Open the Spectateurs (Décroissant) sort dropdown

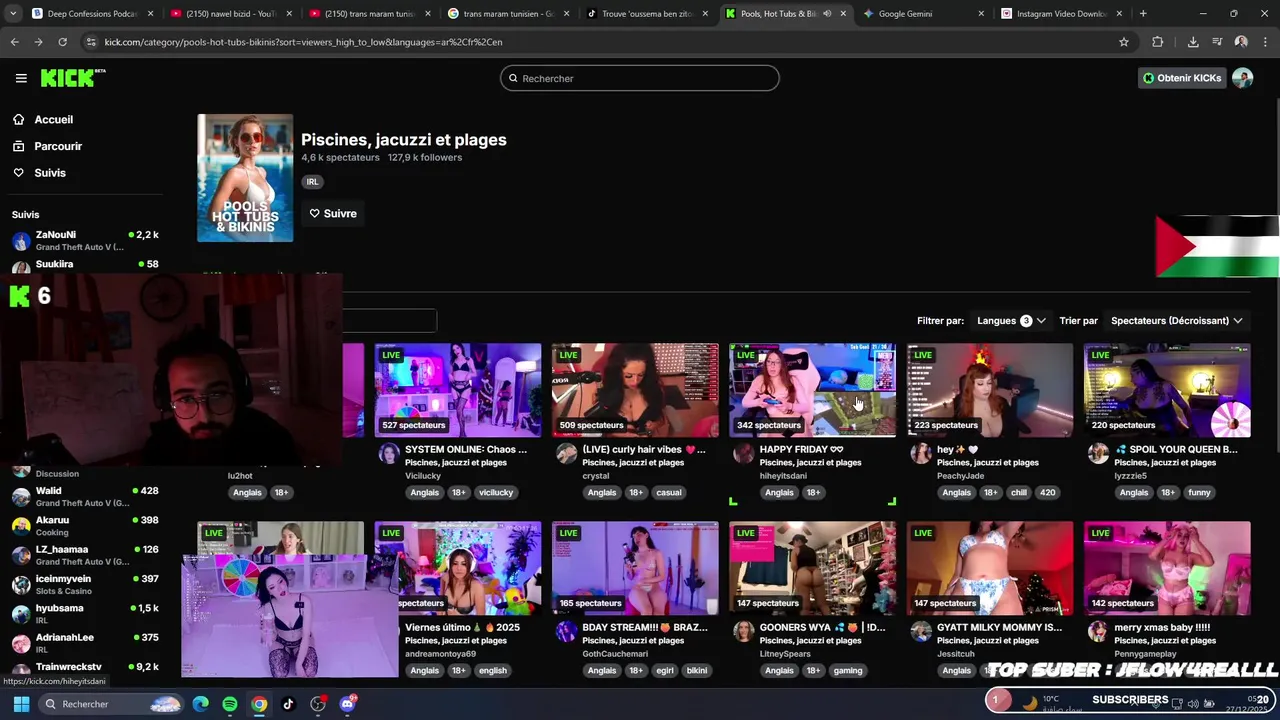click(1176, 321)
